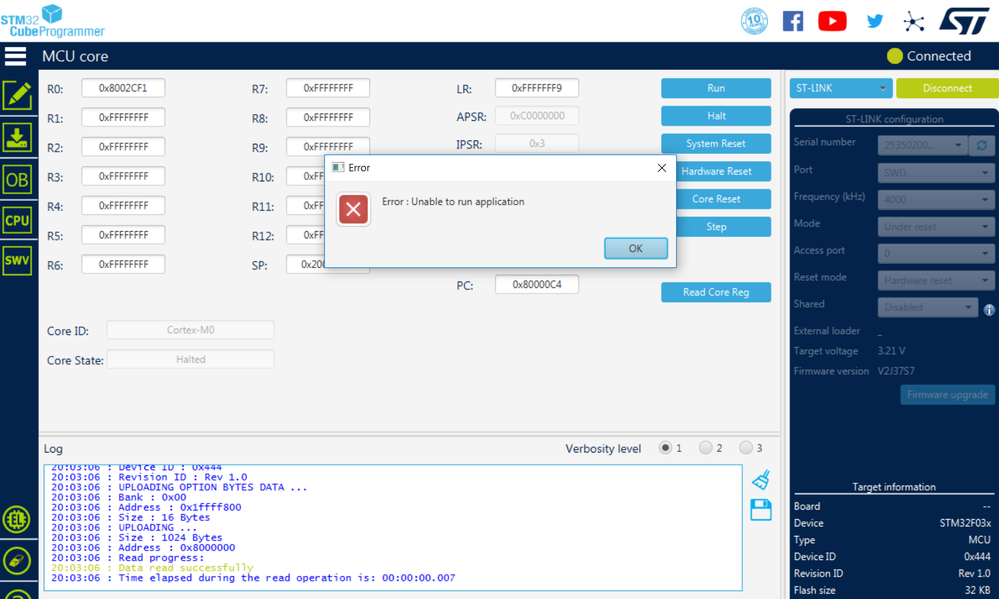Select verbosity level 2
999x599 pixels.
[x=705, y=448]
